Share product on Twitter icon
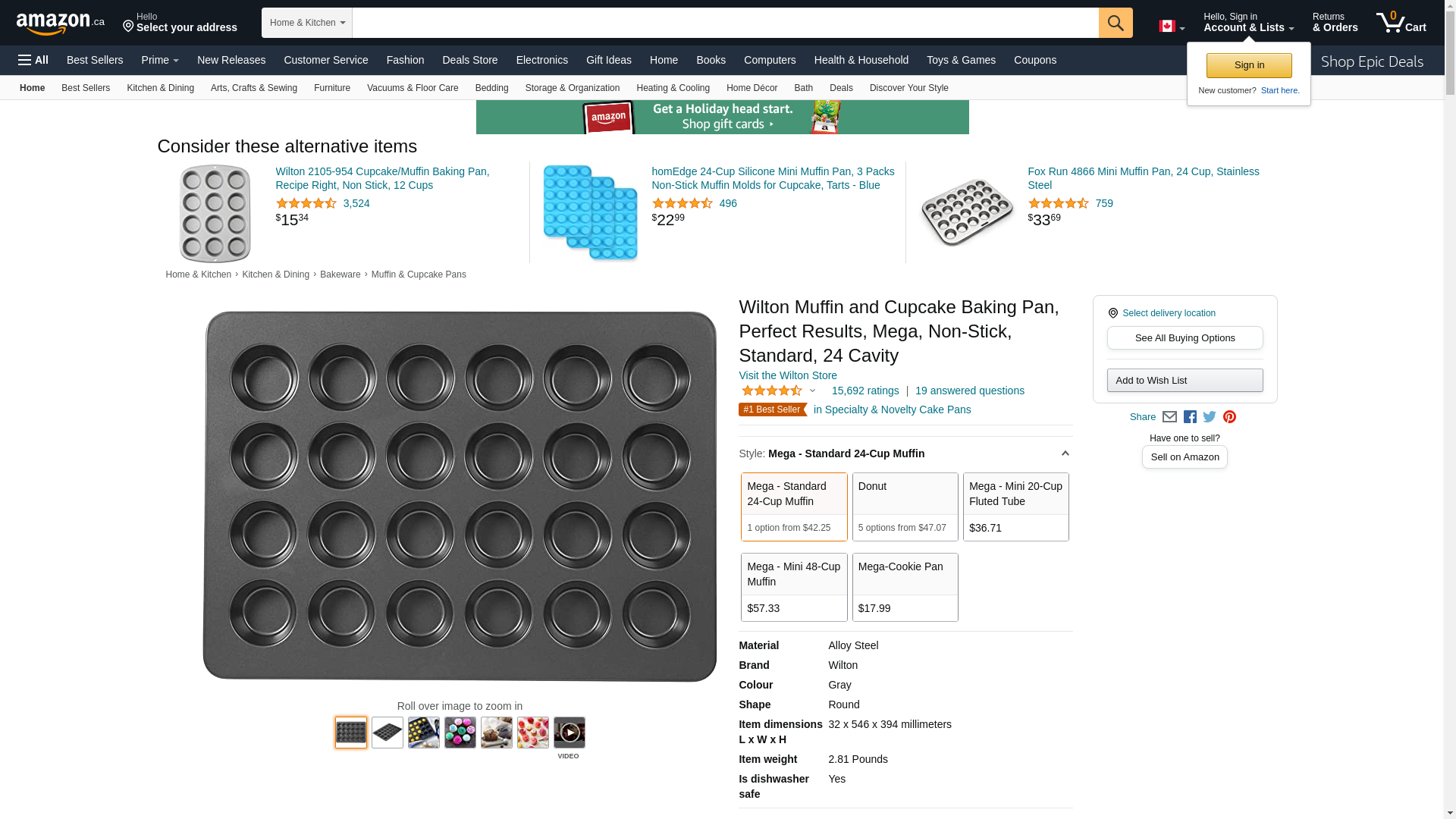Image resolution: width=1456 pixels, height=819 pixels. click(x=1210, y=417)
